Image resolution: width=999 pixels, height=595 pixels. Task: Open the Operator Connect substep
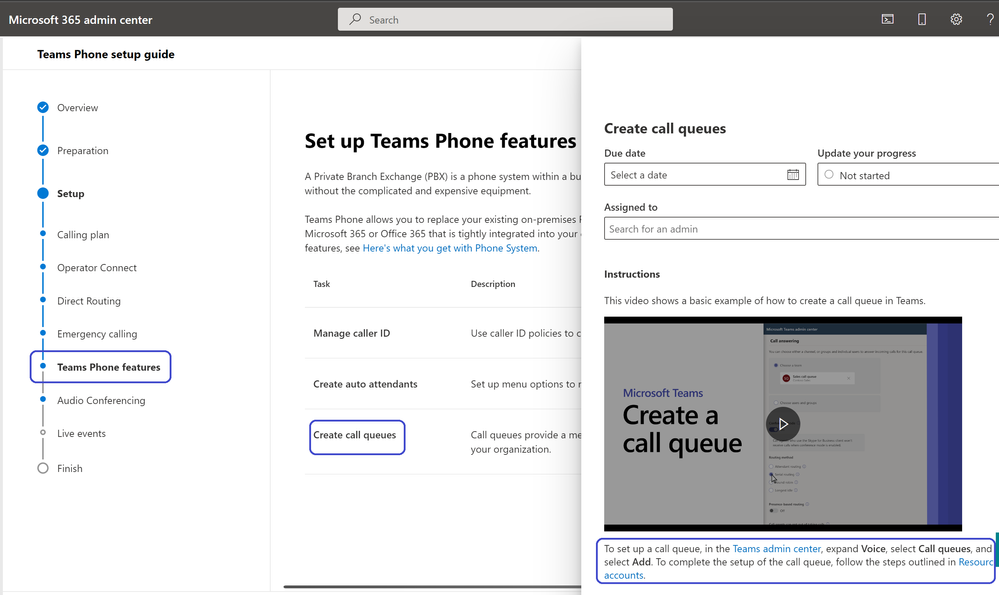[97, 268]
